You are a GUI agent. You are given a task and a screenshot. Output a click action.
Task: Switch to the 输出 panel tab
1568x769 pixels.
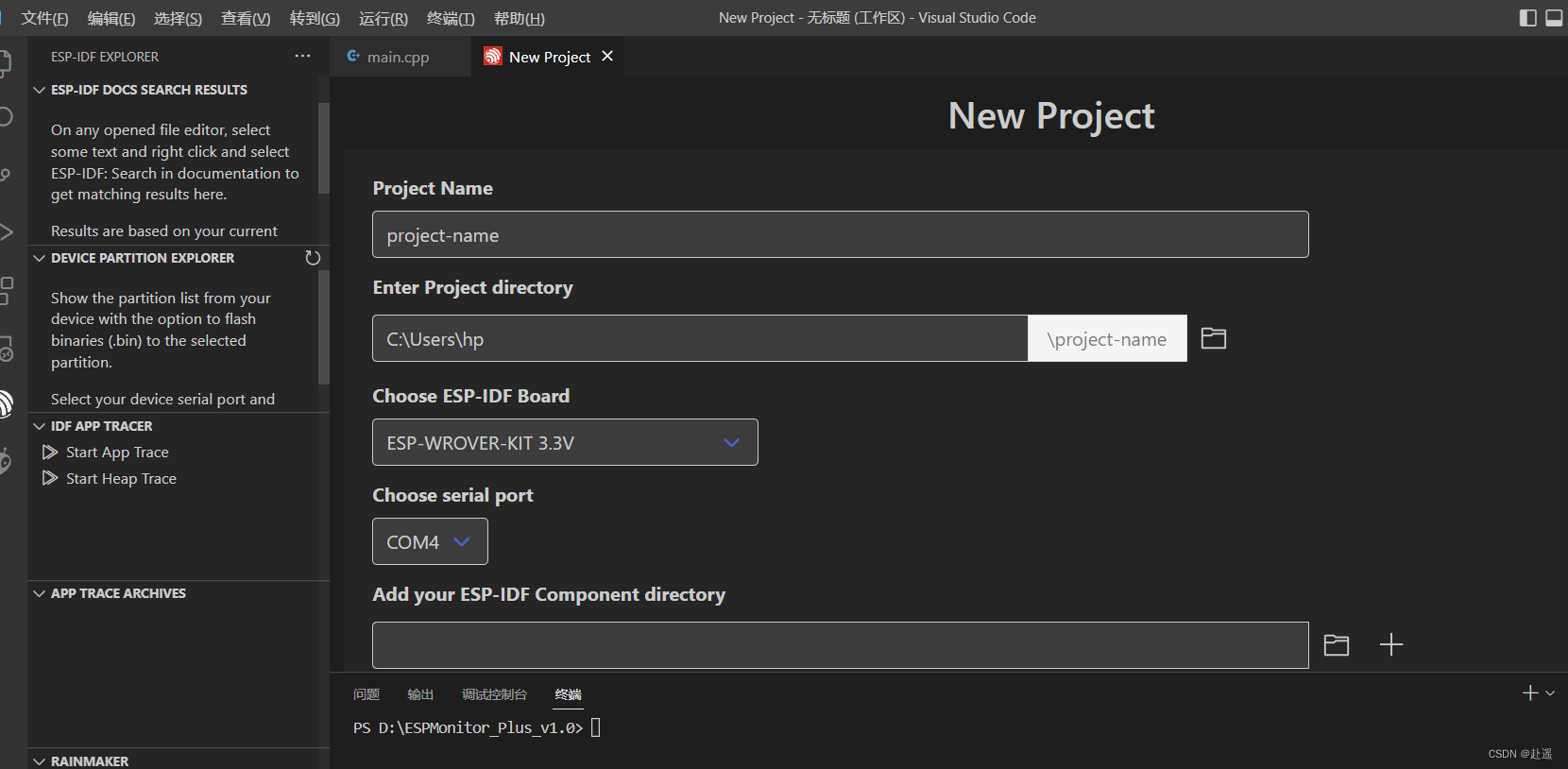coord(420,694)
